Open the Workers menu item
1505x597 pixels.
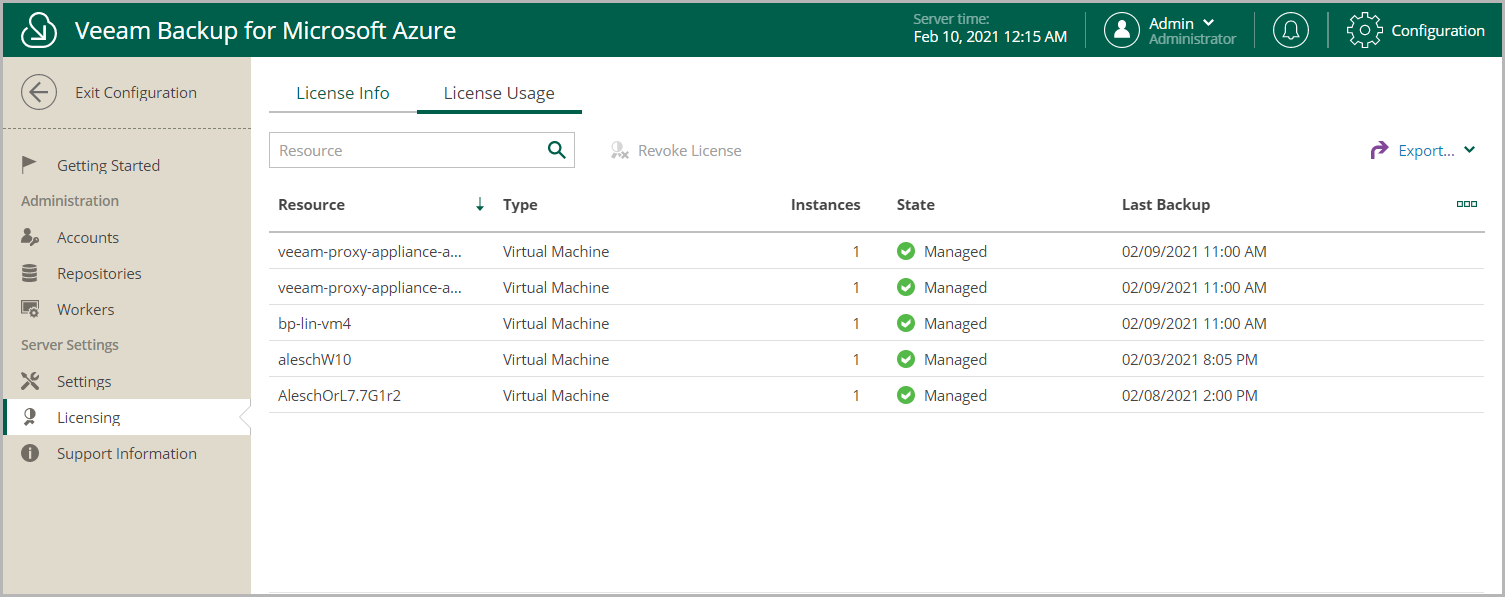click(86, 309)
